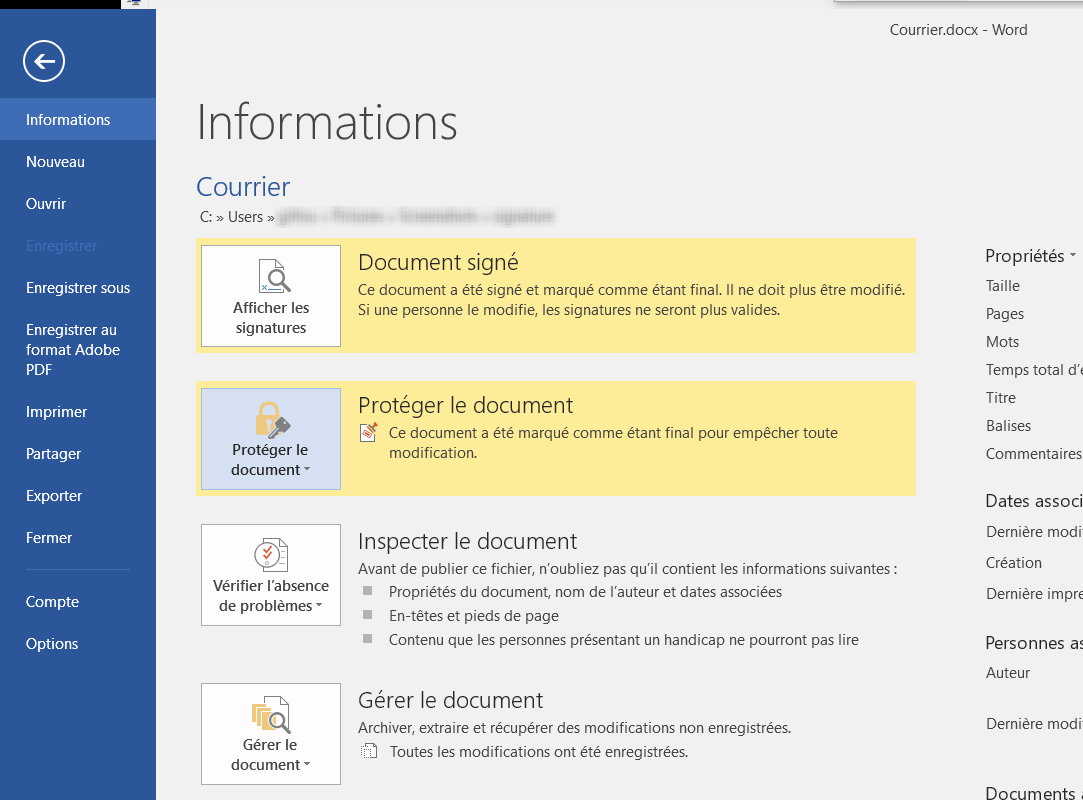Screen dimensions: 1083x800
Task: Choose Enregistrer sous in the left menu
Action: point(78,288)
